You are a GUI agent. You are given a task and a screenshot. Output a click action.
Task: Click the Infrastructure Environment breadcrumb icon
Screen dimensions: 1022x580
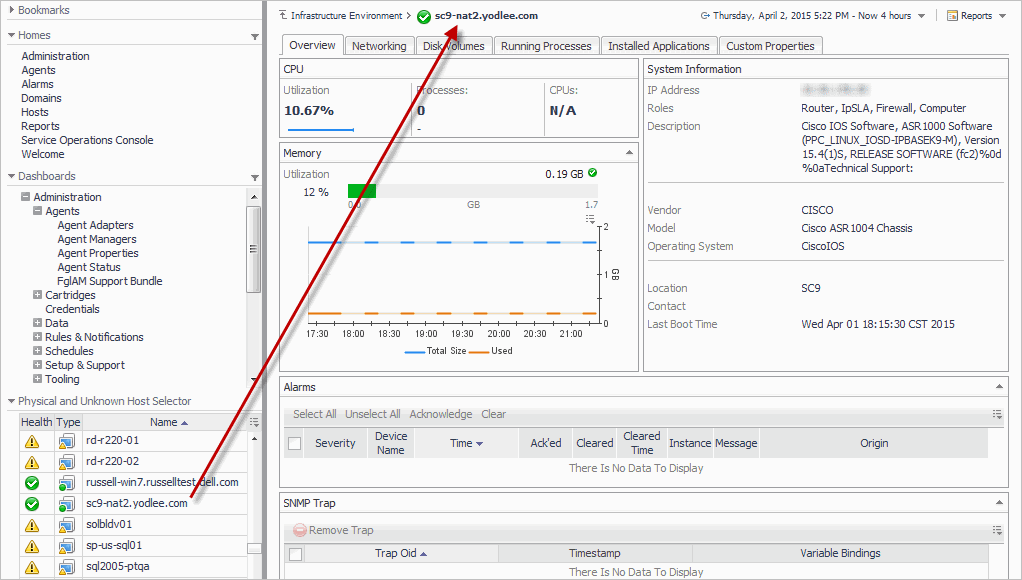283,15
